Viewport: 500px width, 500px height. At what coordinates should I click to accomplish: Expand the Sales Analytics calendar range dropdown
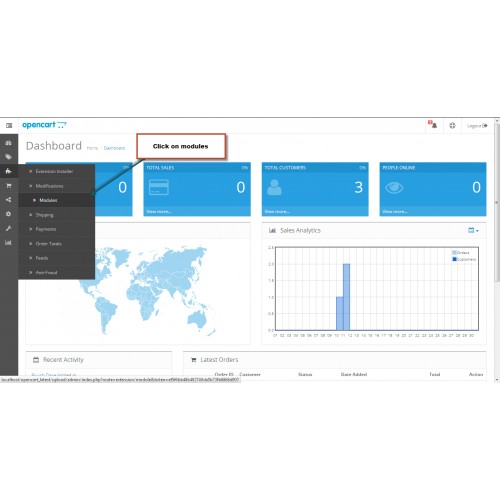pos(473,230)
